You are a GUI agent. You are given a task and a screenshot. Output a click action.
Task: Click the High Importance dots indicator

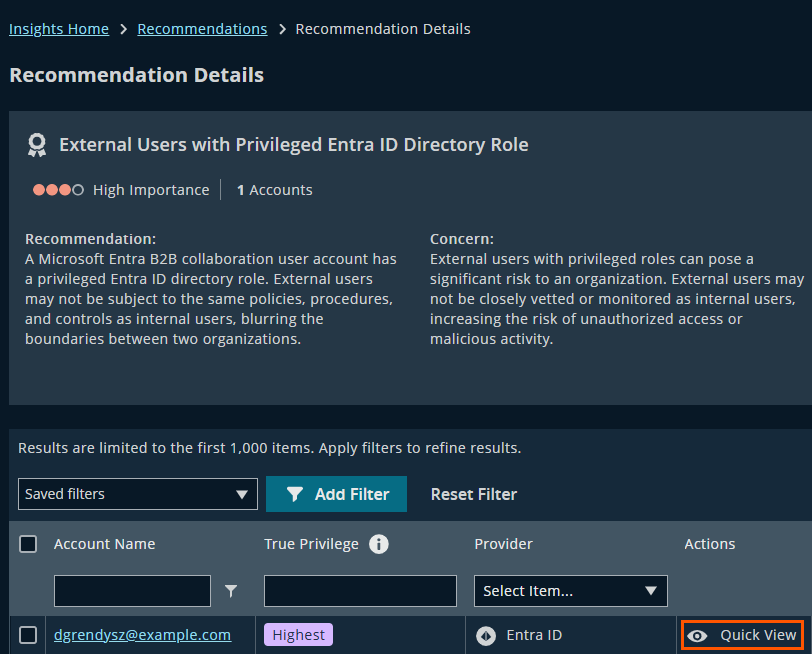click(x=58, y=190)
